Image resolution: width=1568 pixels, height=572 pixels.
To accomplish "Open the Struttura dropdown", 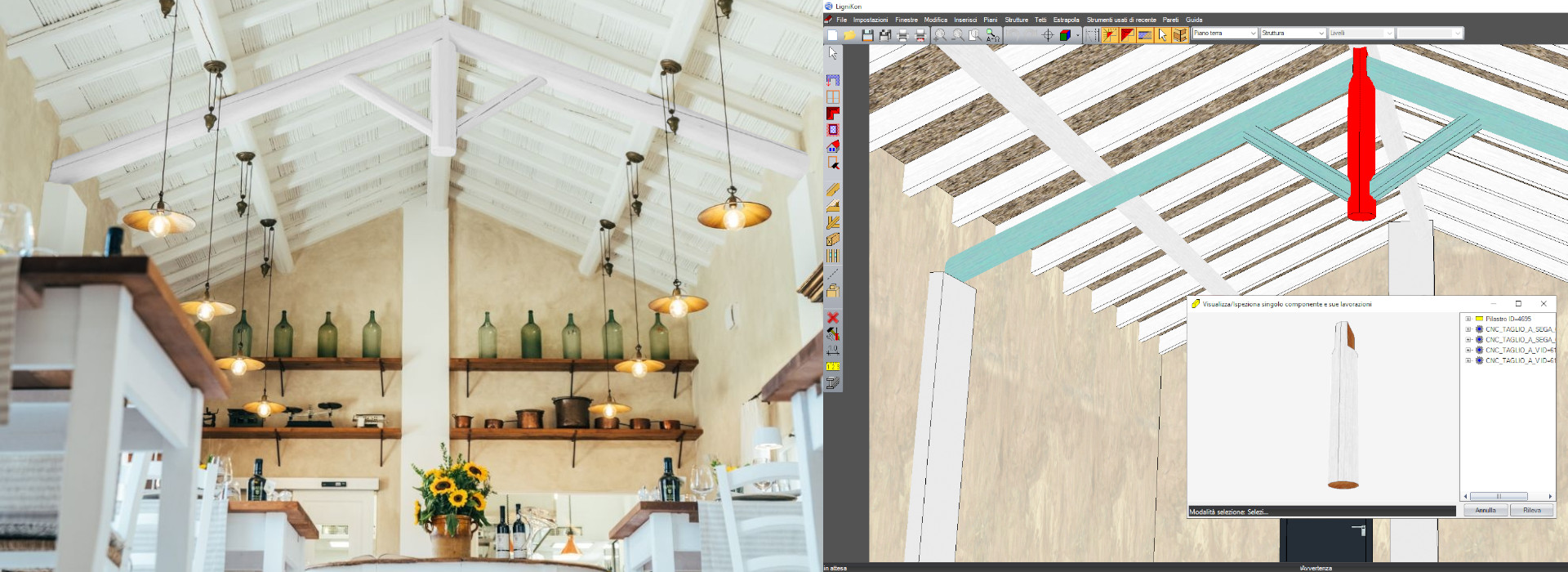I will (1292, 34).
